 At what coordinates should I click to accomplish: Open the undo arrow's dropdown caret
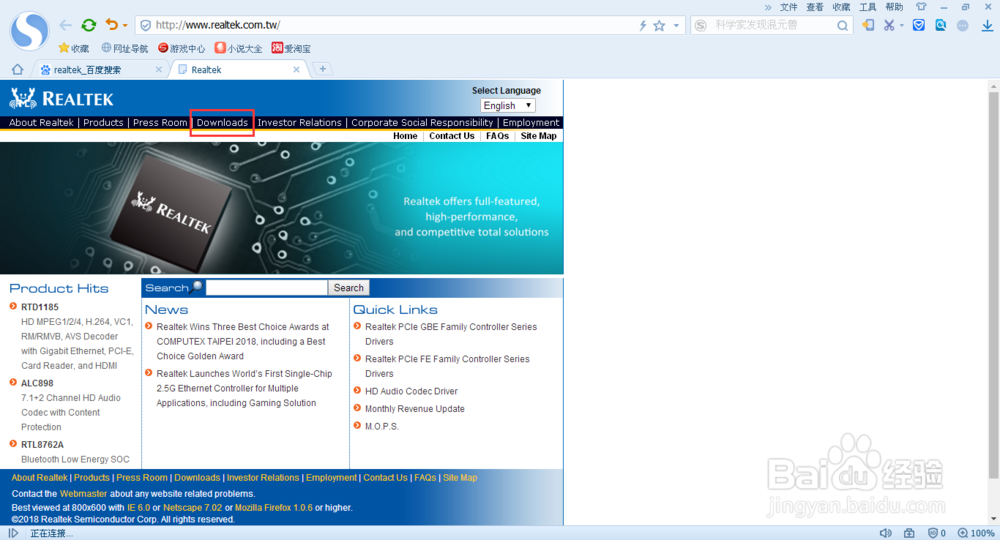coord(125,26)
